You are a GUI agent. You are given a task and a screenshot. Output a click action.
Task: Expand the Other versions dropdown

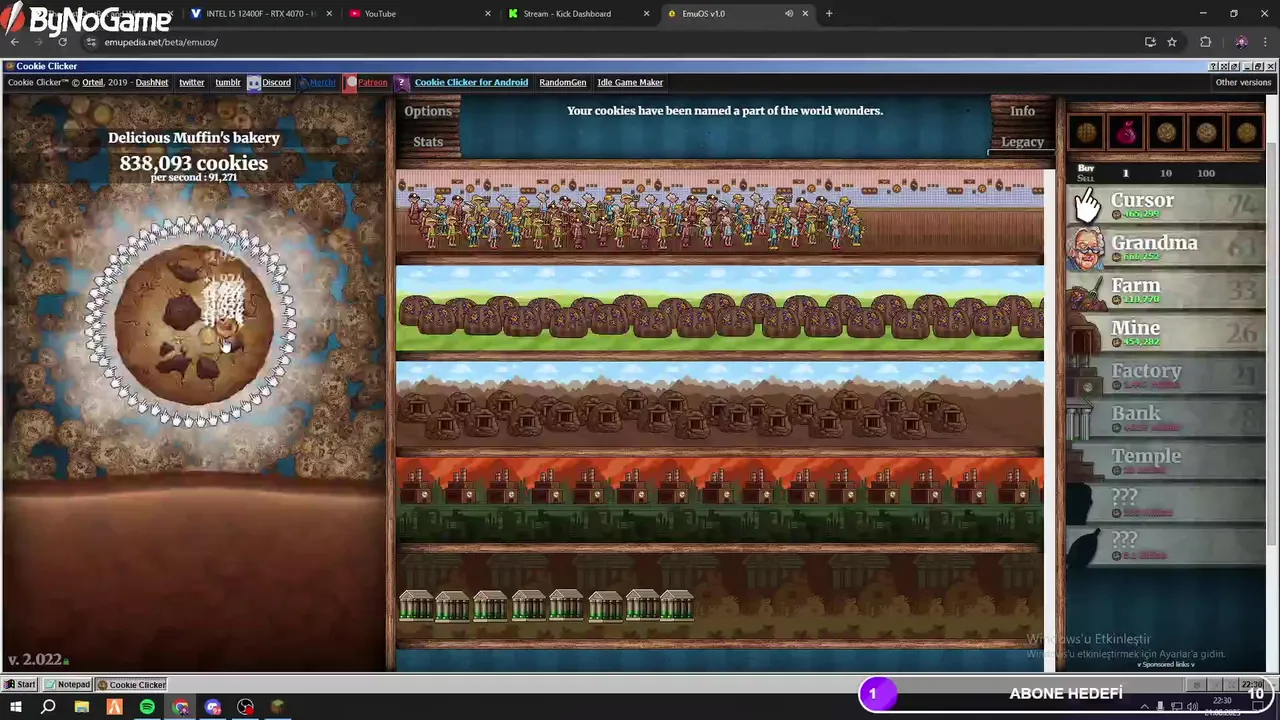[x=1243, y=82]
